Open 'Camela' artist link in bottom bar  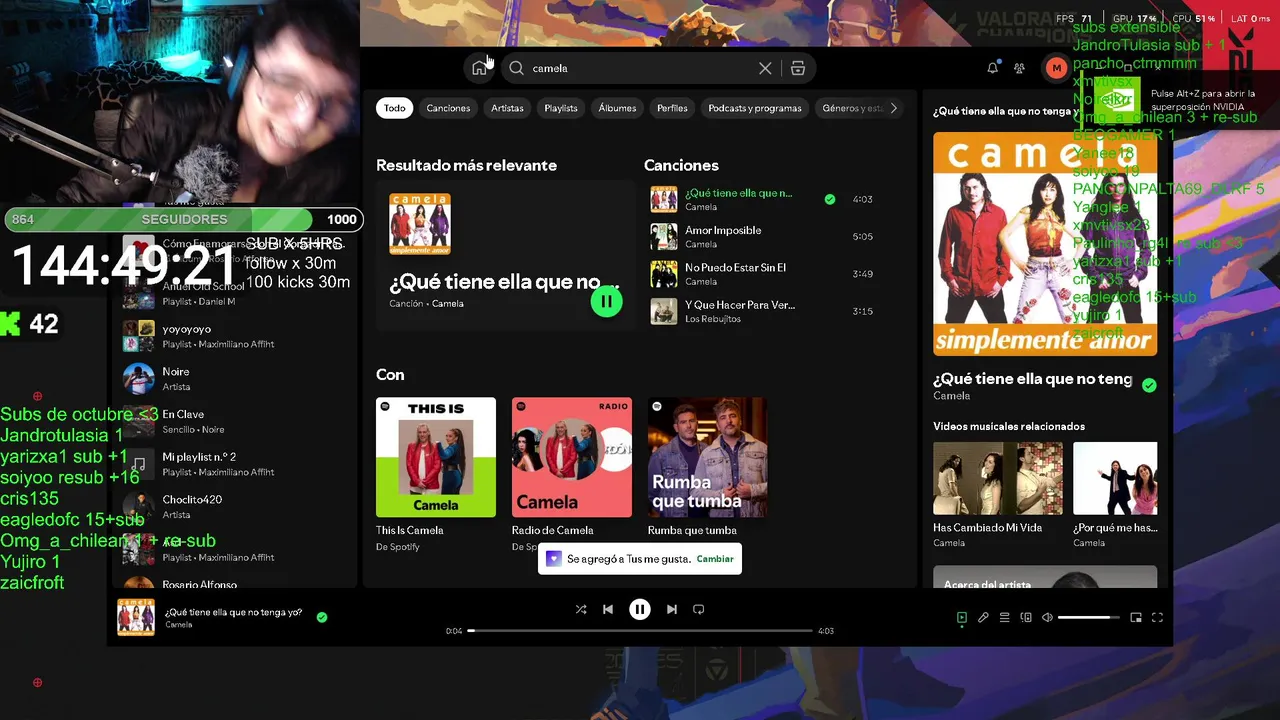point(178,625)
